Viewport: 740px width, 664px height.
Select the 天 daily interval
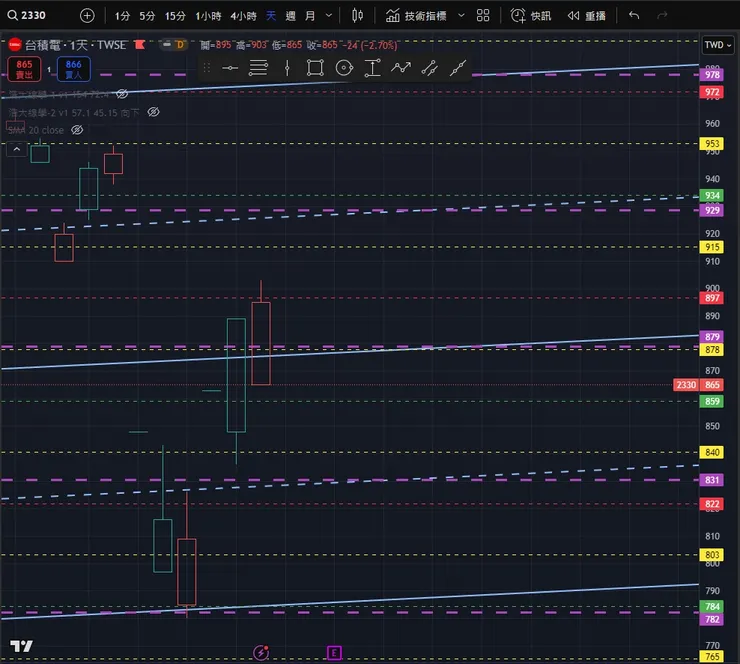271,16
